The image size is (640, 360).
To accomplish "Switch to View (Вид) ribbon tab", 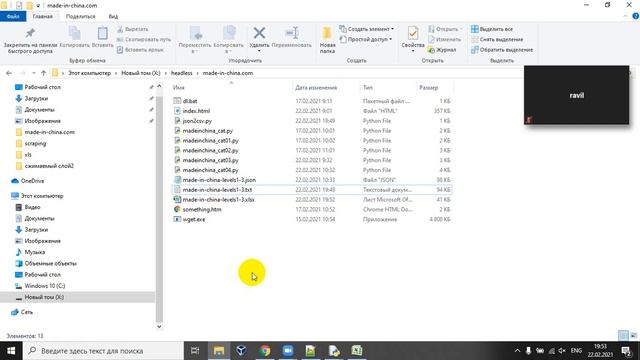I will [113, 16].
